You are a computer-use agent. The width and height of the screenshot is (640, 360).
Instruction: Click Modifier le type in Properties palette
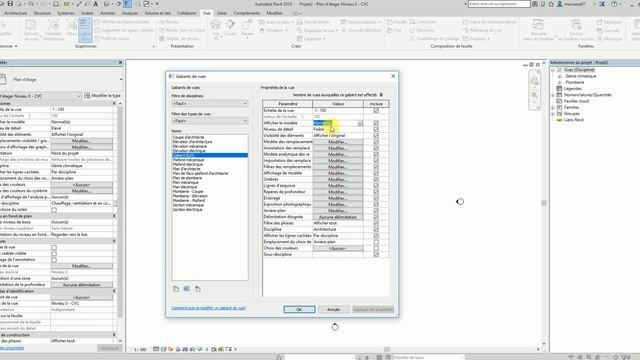coord(102,96)
